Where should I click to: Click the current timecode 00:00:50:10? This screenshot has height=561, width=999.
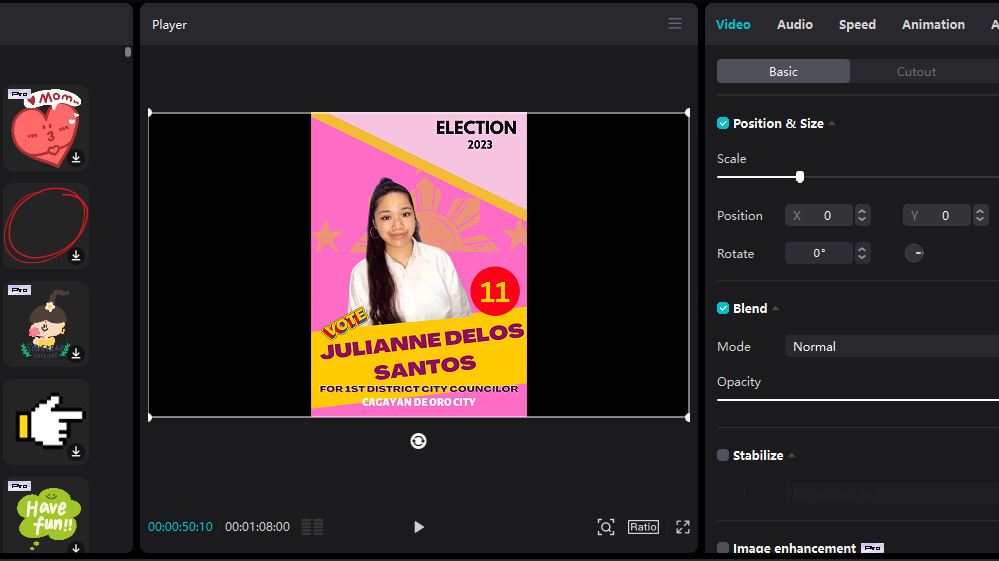[x=180, y=527]
